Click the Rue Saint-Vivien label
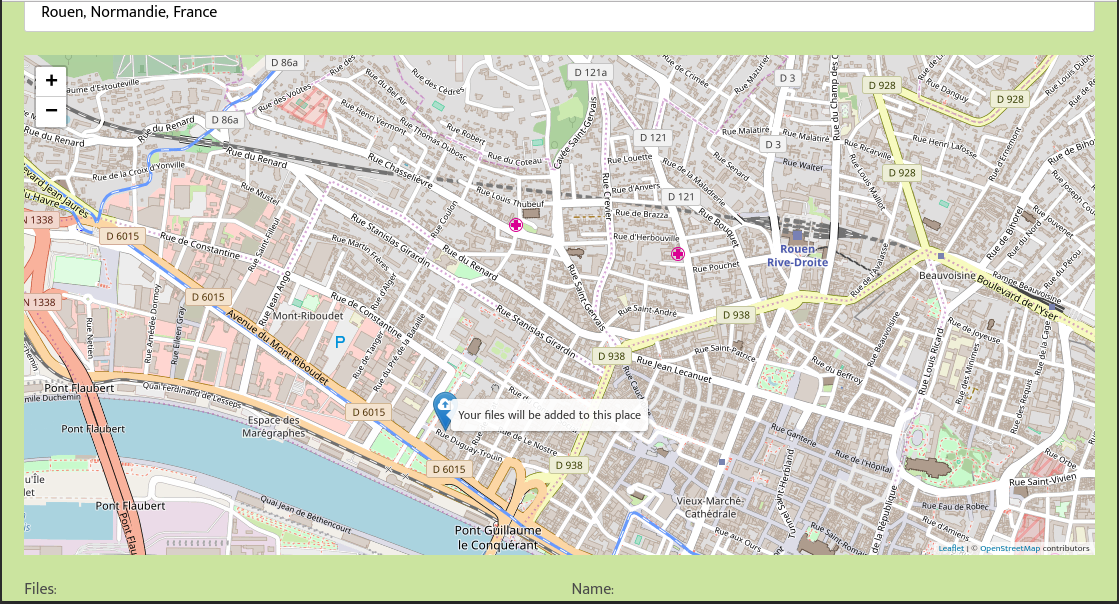The width and height of the screenshot is (1119, 604). point(1043,480)
